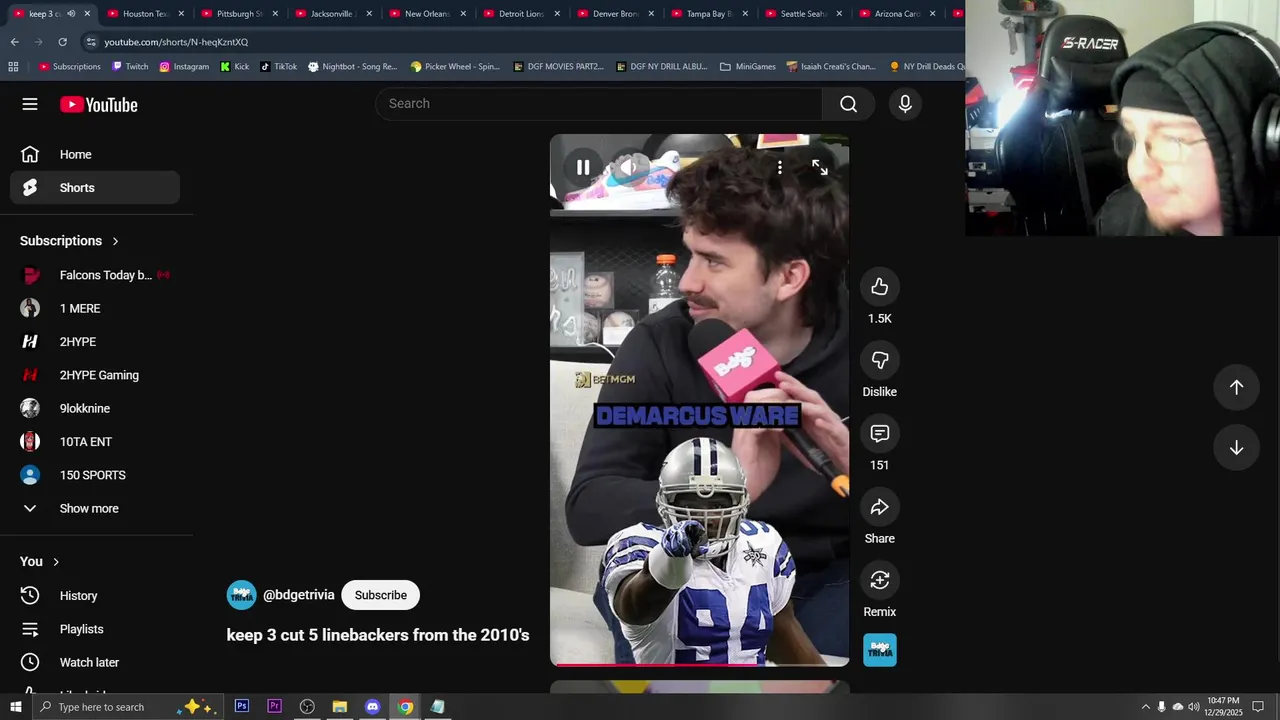Open History in the sidebar
The height and width of the screenshot is (720, 1280).
click(95, 596)
